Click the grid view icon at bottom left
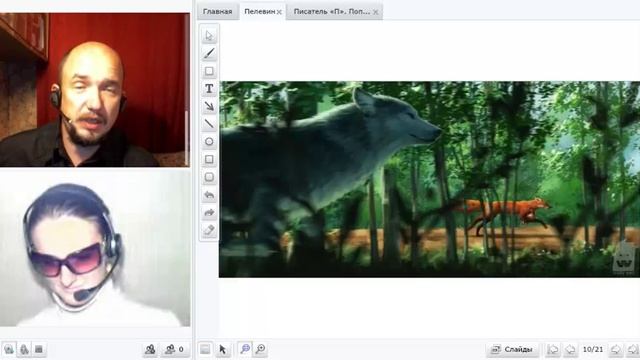This screenshot has width=640, height=360. [x=39, y=349]
